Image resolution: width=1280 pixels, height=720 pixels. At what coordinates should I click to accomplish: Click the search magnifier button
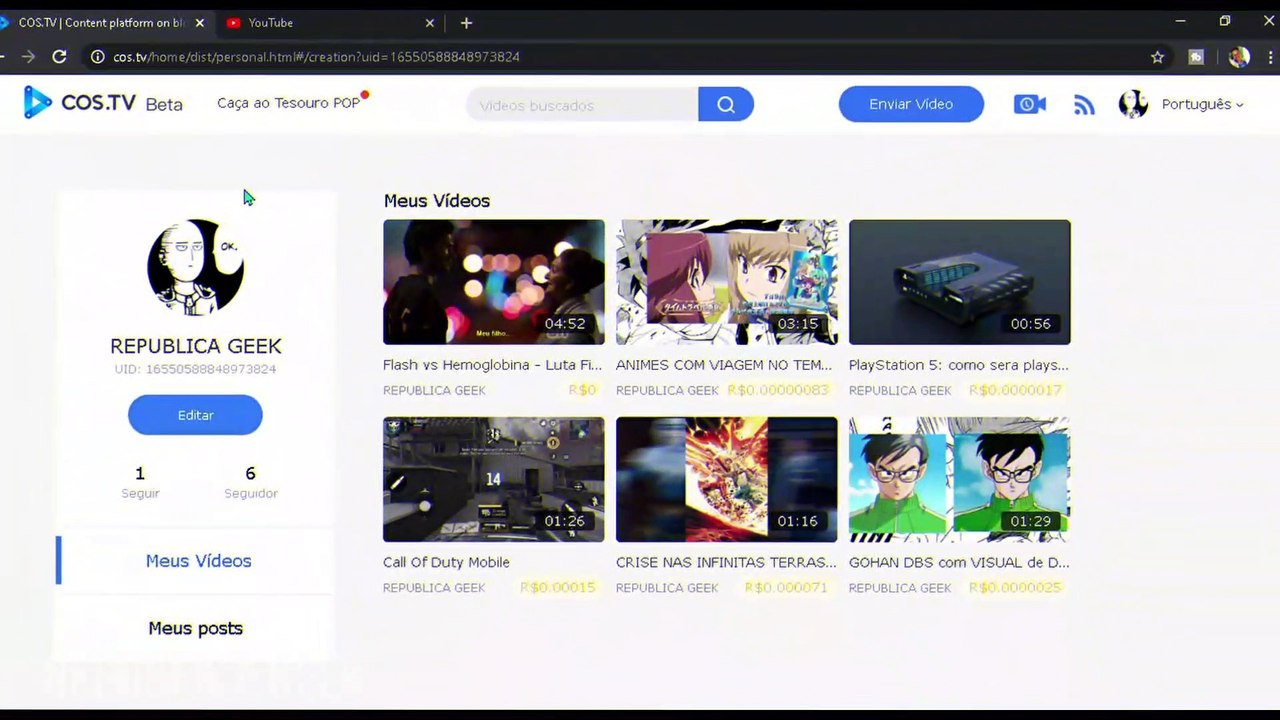click(726, 104)
